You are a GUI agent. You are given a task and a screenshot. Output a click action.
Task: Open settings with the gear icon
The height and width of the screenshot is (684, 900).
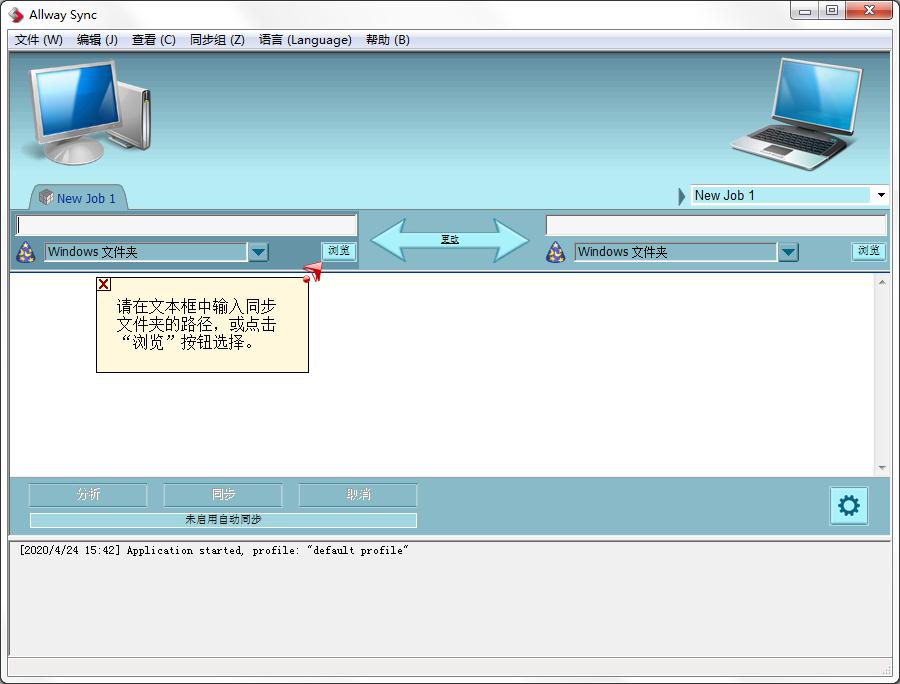click(x=848, y=506)
